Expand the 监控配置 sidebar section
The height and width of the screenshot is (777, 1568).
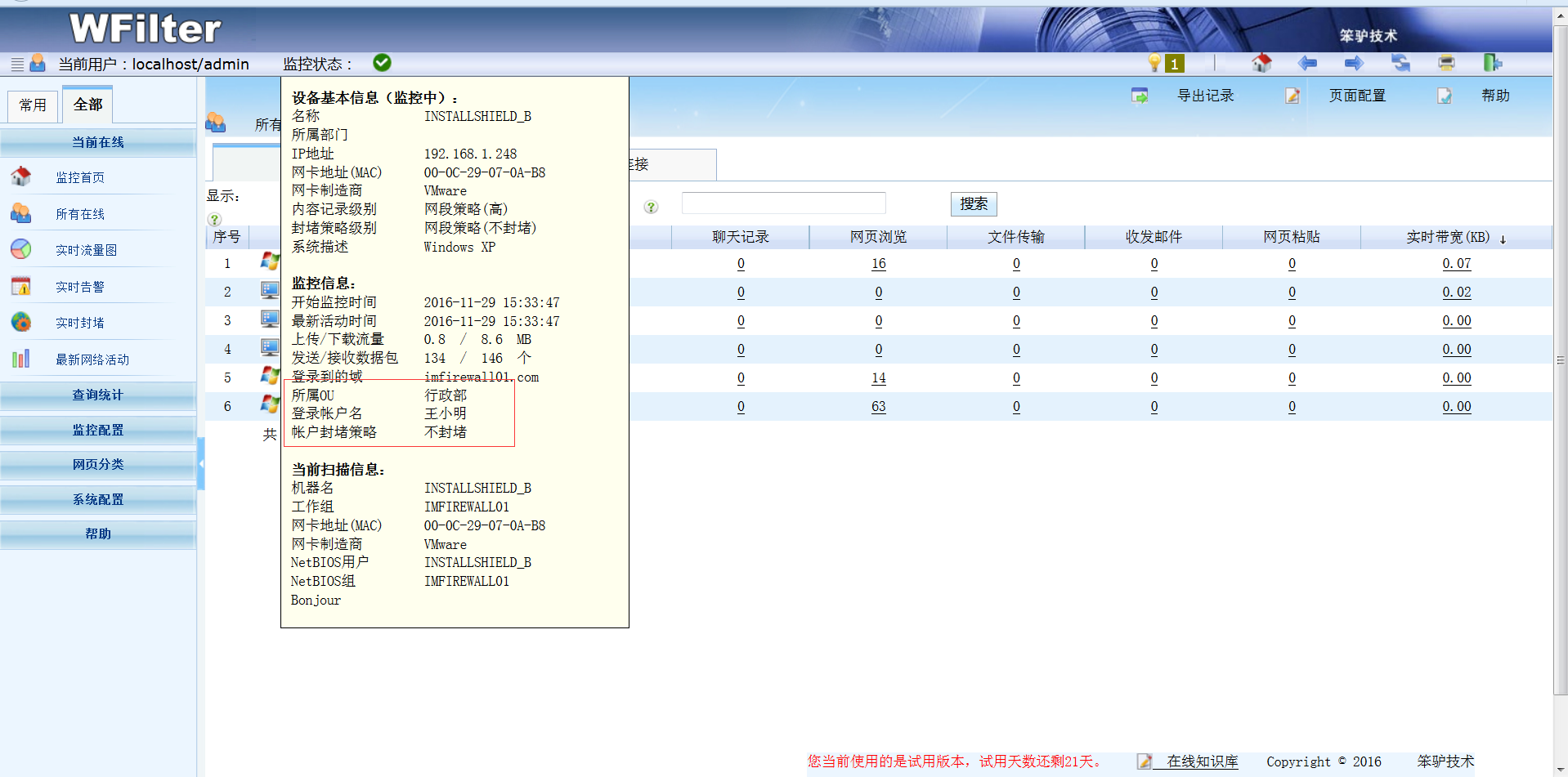(98, 430)
